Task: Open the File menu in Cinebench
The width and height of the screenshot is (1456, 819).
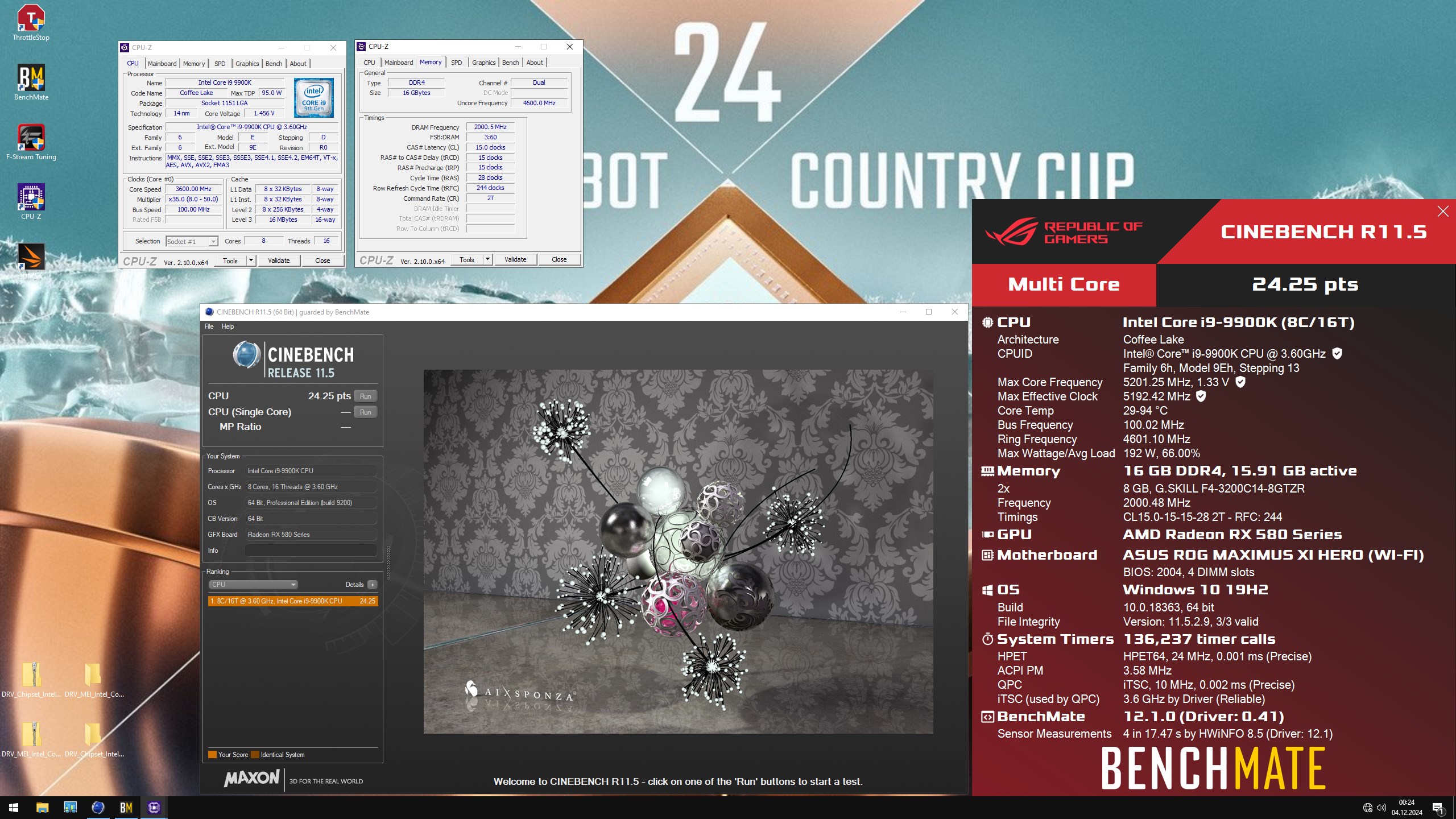Action: [209, 326]
